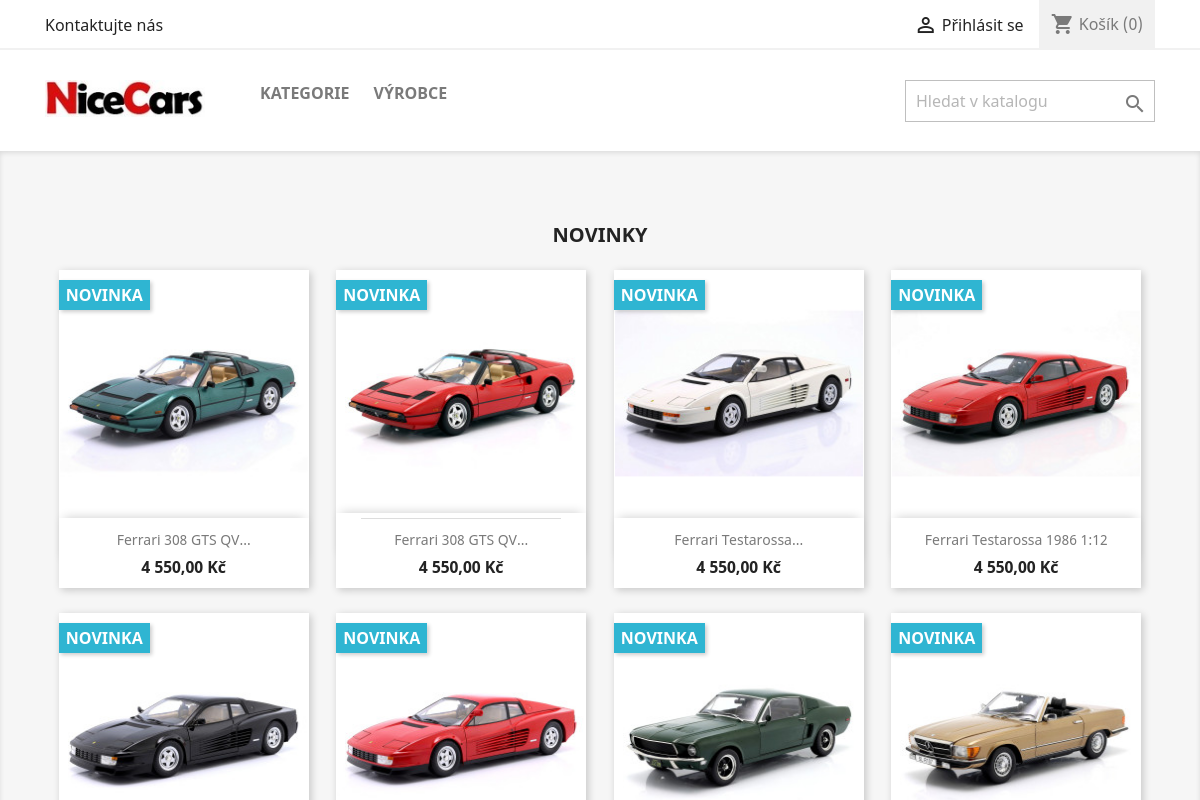Click the Košík (0) cart label
Screen dimensions: 1200x800
(x=1110, y=24)
